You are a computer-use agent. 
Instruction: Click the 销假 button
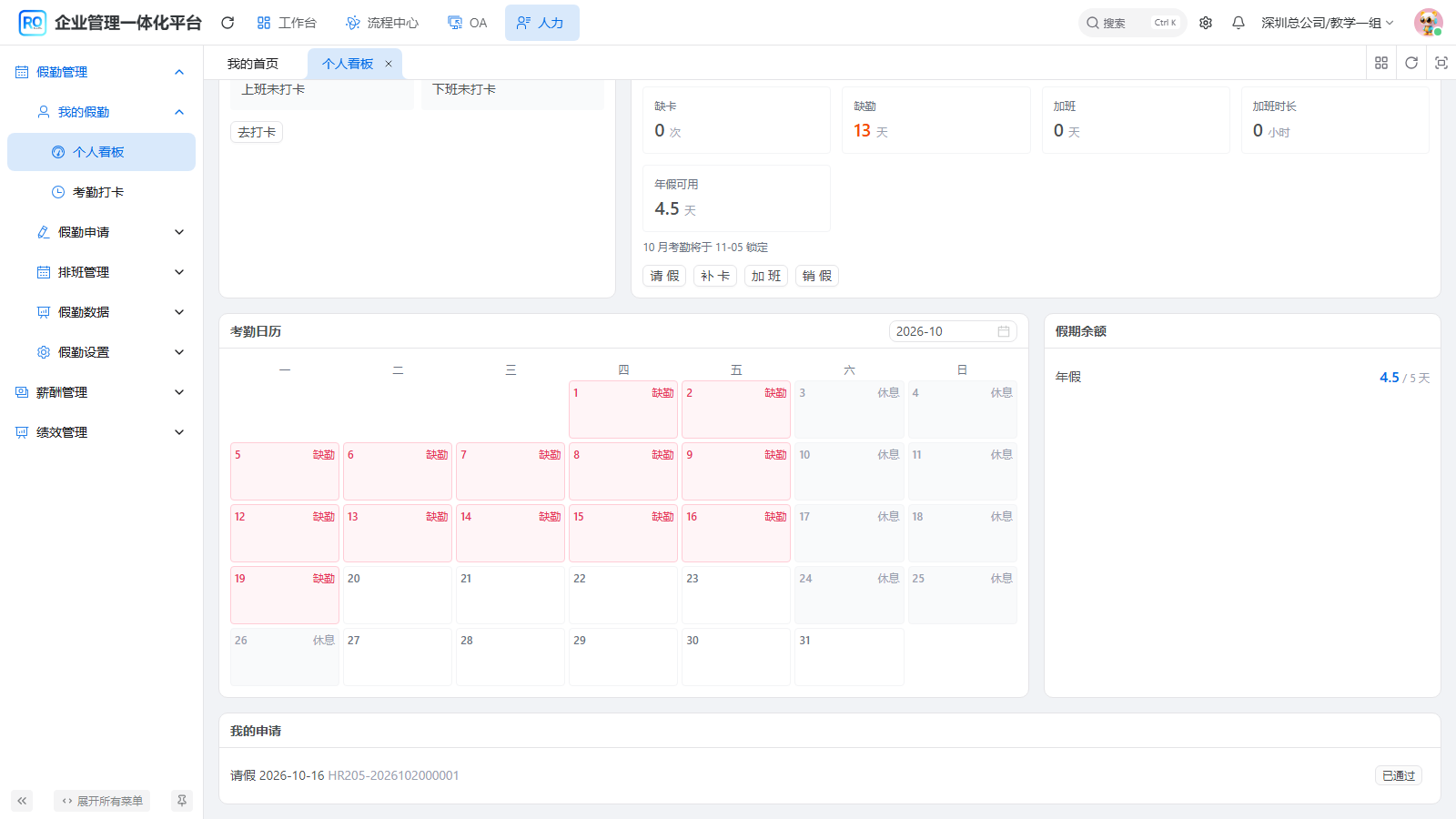pos(817,276)
